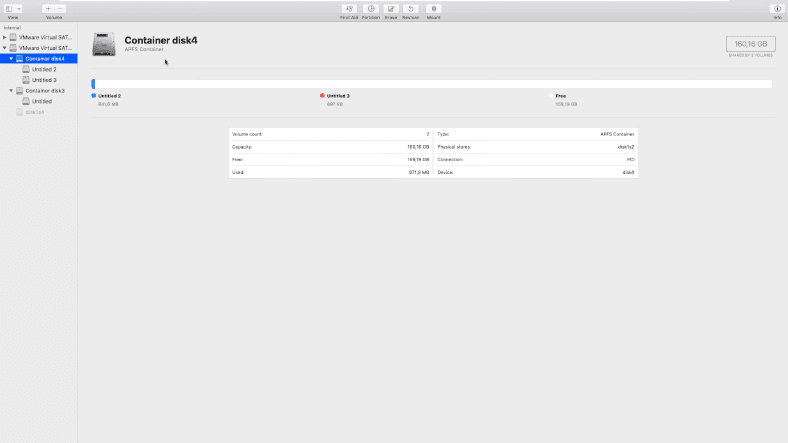Click the Capacity row in info table
The width and height of the screenshot is (788, 443).
[x=331, y=147]
